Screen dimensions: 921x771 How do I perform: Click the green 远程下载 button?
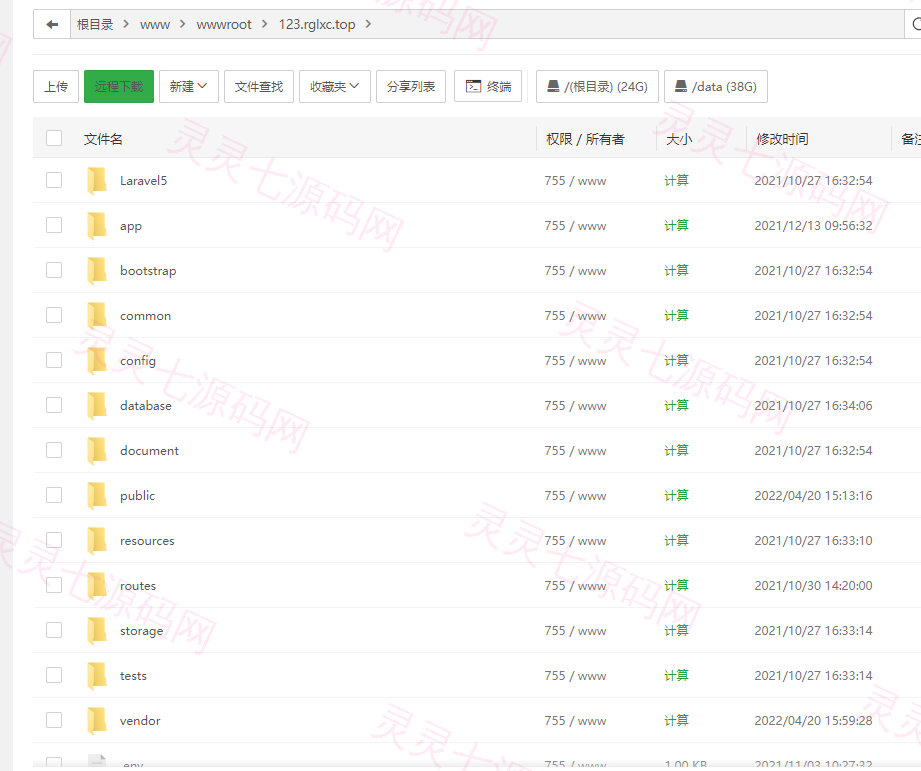point(119,86)
